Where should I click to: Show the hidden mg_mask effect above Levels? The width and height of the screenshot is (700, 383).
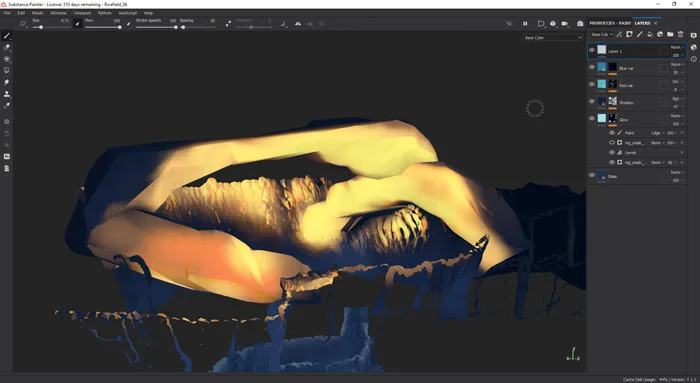tap(612, 142)
